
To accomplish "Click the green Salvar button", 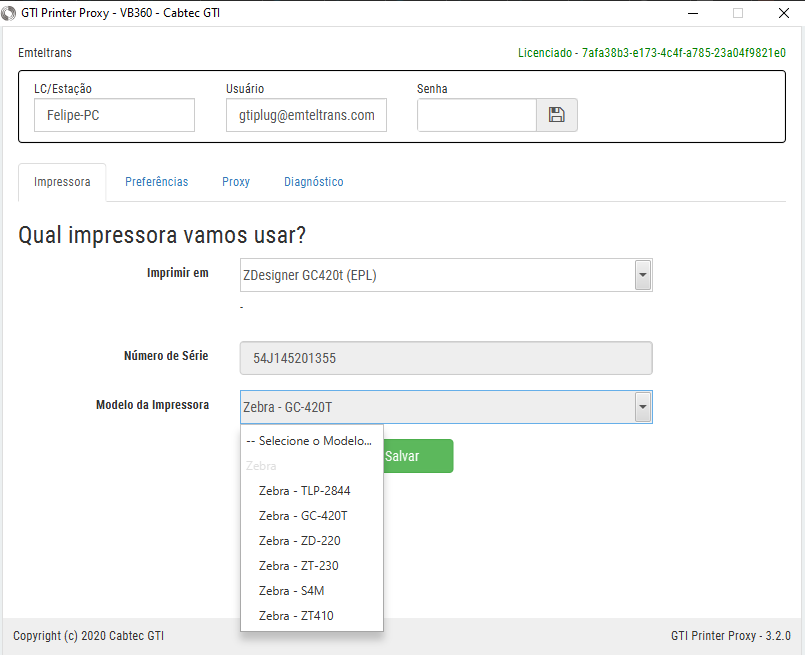I will pos(418,456).
